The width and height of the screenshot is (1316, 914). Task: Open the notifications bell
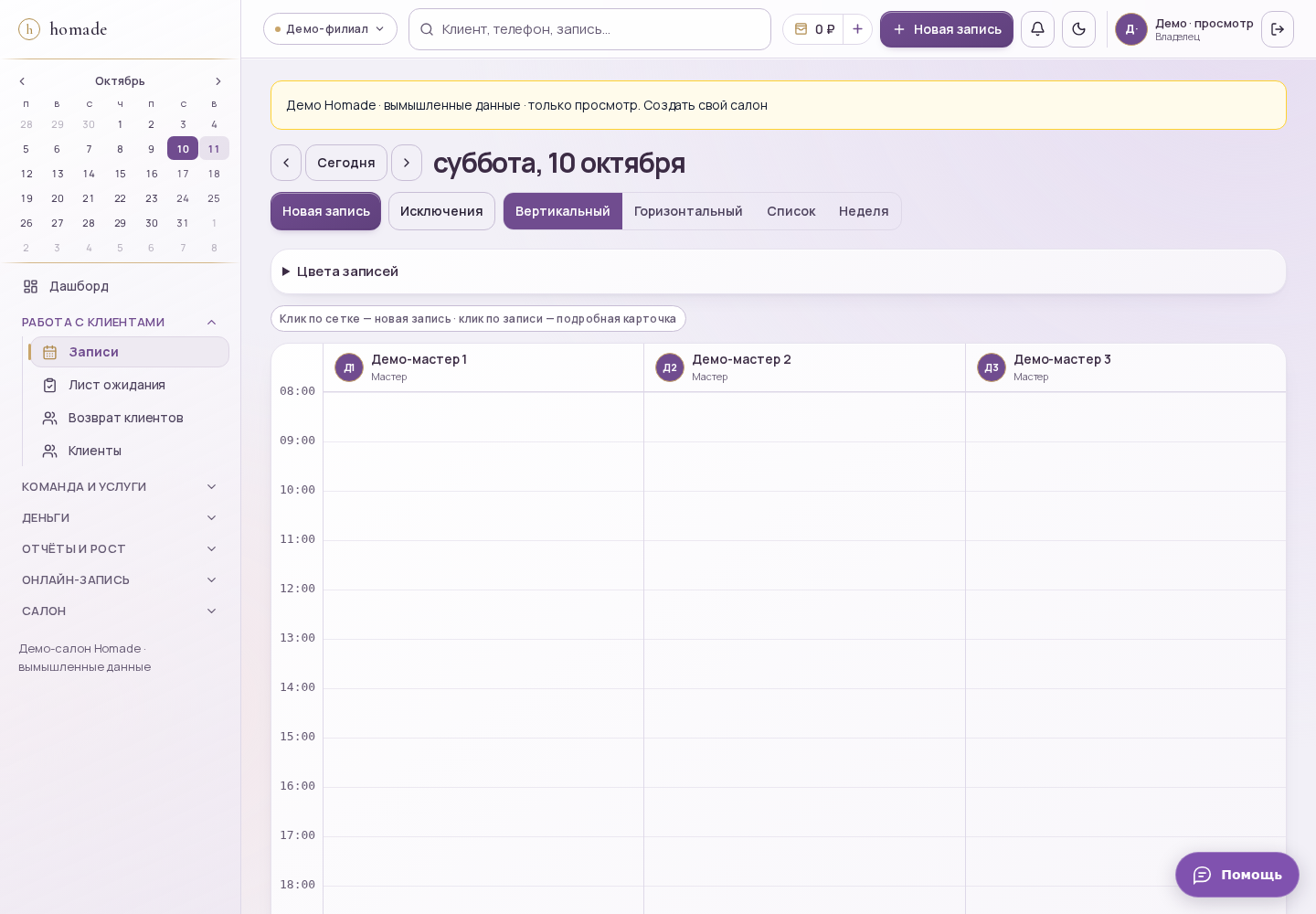(x=1037, y=29)
